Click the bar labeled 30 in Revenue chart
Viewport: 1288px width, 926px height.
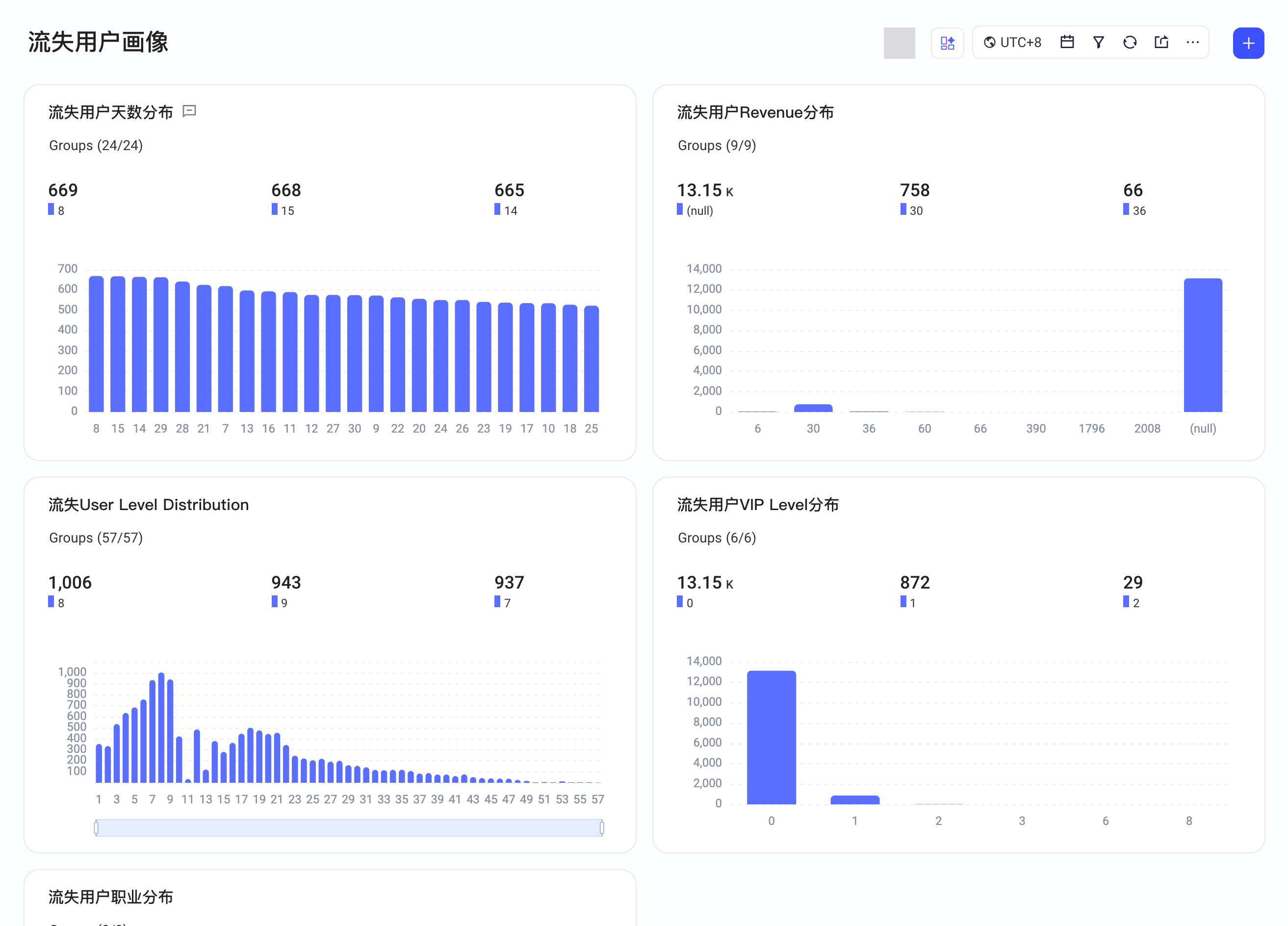coord(813,408)
